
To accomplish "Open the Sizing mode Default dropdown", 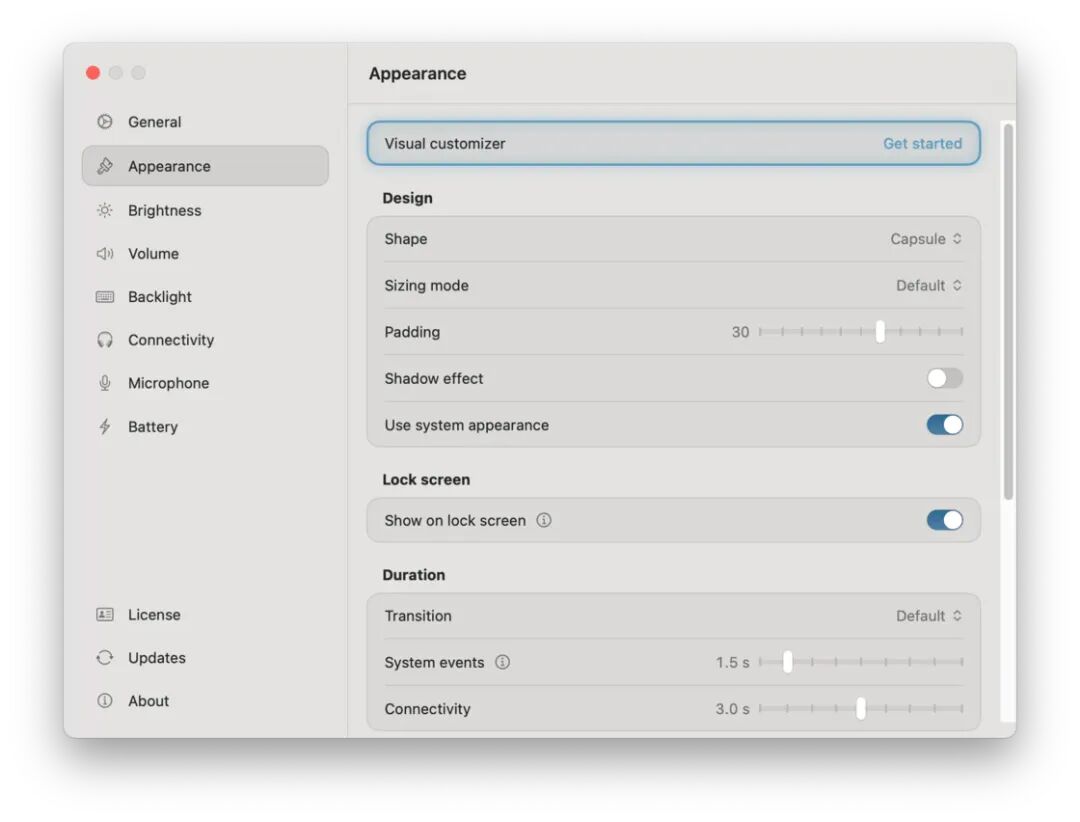I will pyautogui.click(x=929, y=286).
